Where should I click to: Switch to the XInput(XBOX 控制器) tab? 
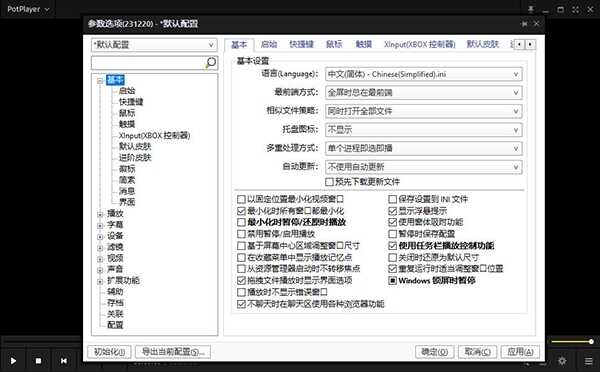[420, 44]
